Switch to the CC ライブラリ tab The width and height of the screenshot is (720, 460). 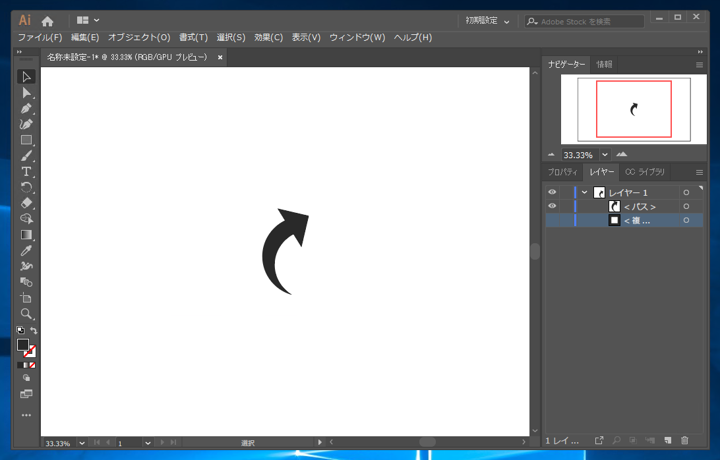(645, 172)
